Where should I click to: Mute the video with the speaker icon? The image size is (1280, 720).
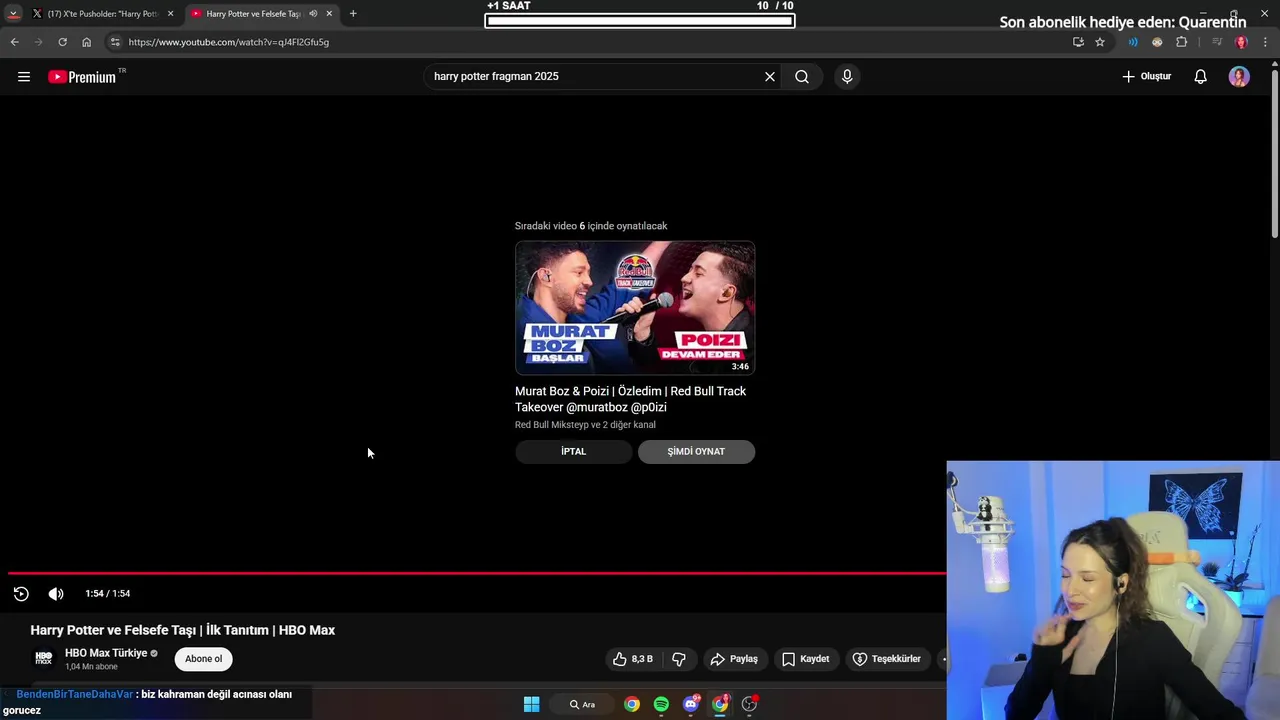tap(56, 594)
